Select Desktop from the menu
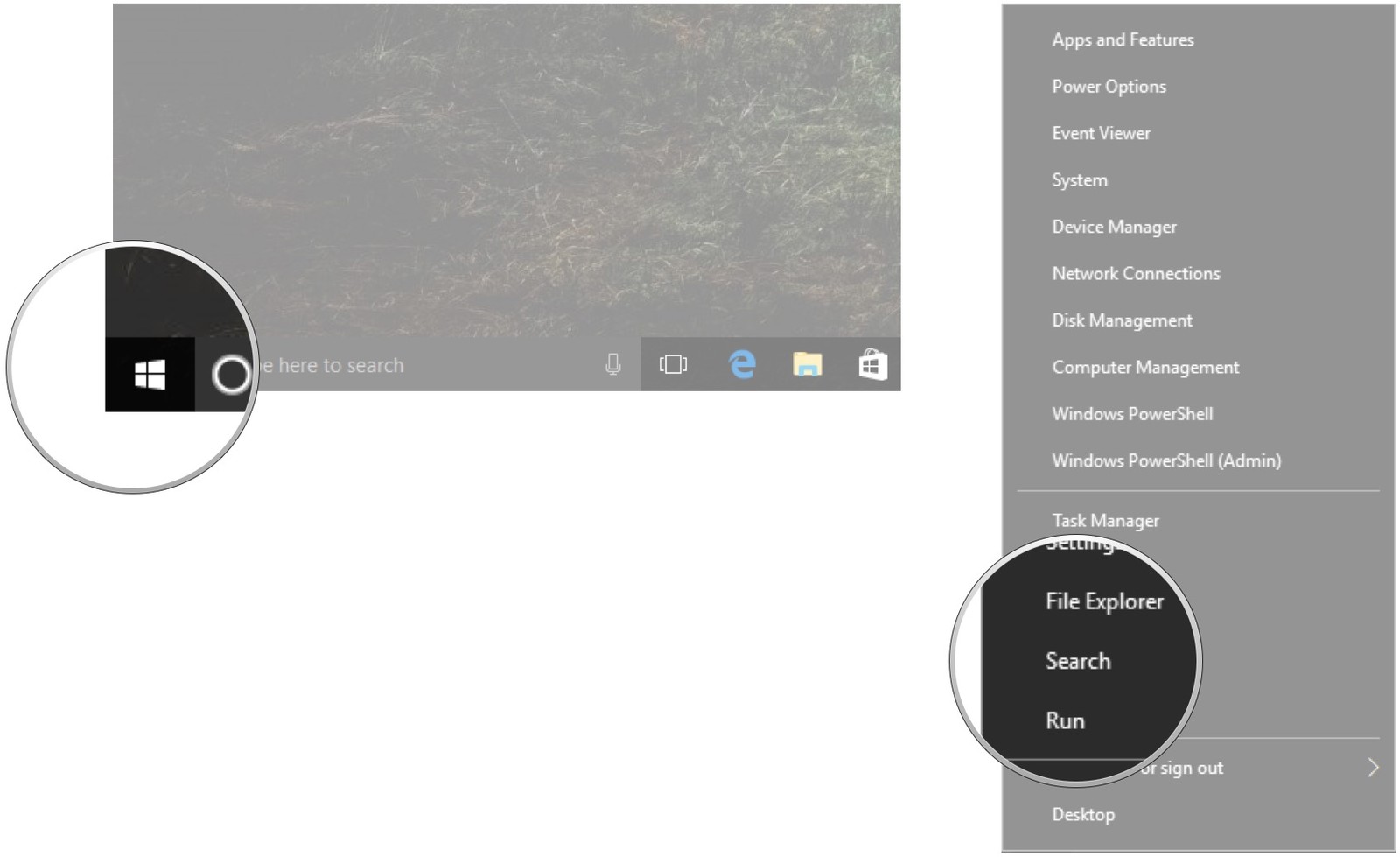 coord(1084,814)
